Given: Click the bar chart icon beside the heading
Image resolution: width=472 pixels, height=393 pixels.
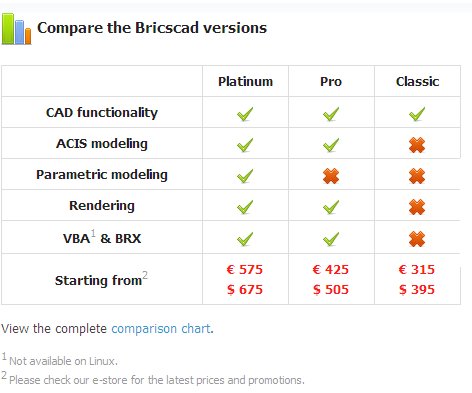Looking at the screenshot, I should [x=16, y=29].
